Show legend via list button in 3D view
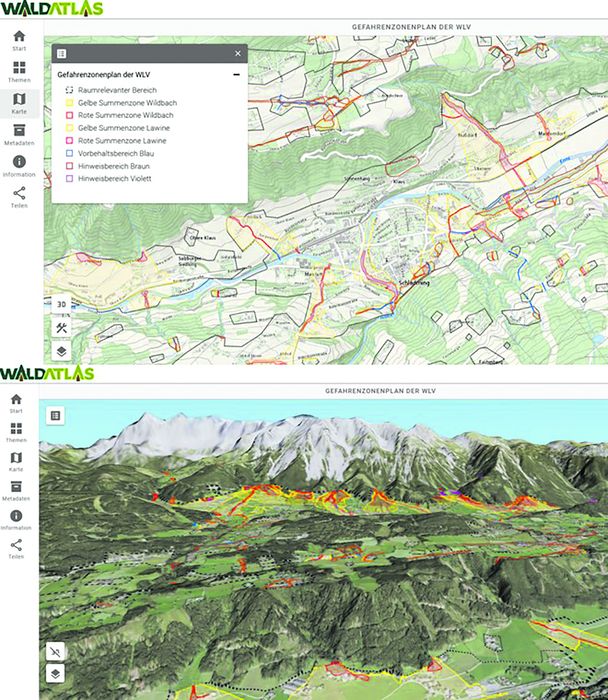 pos(55,414)
